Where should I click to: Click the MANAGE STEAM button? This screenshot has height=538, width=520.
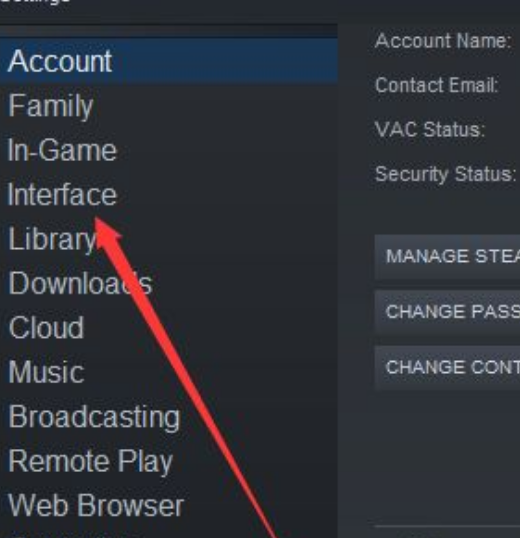(447, 257)
